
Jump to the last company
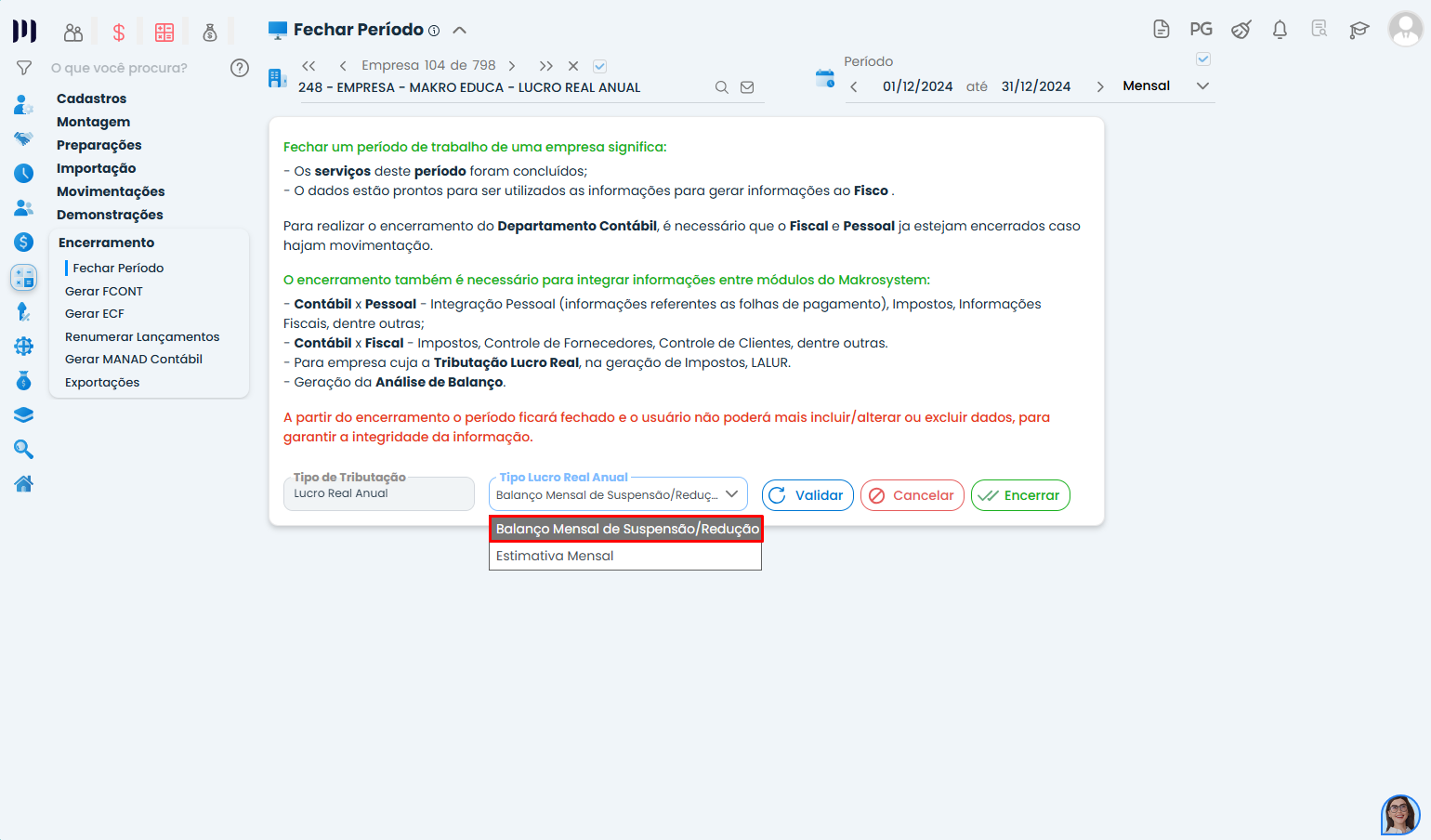click(546, 66)
